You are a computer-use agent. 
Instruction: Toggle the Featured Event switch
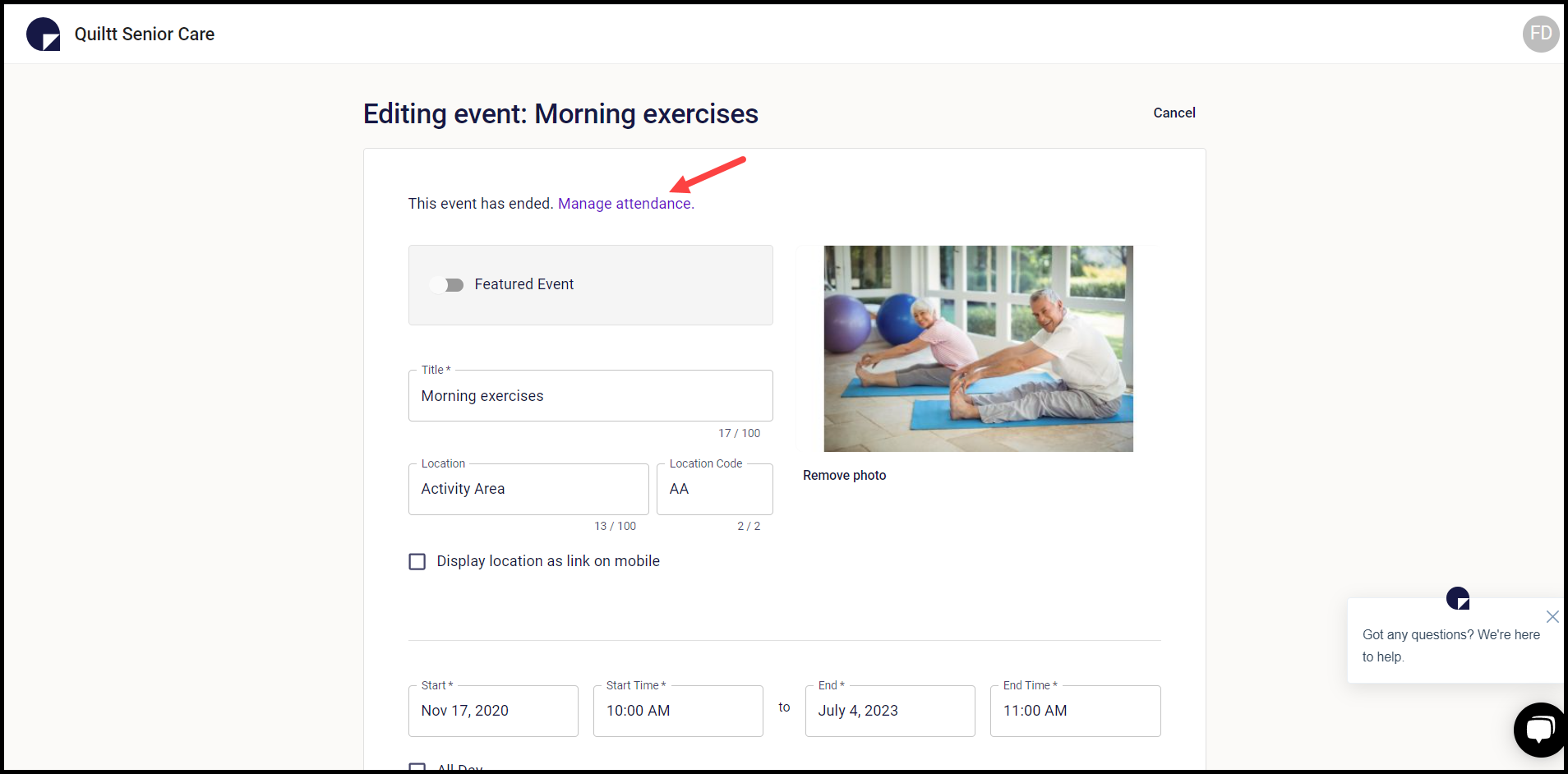point(447,284)
